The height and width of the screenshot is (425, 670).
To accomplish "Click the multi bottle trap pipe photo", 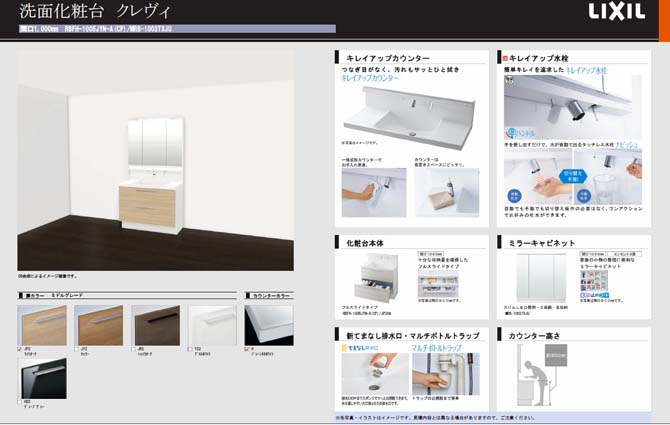I will [446, 374].
